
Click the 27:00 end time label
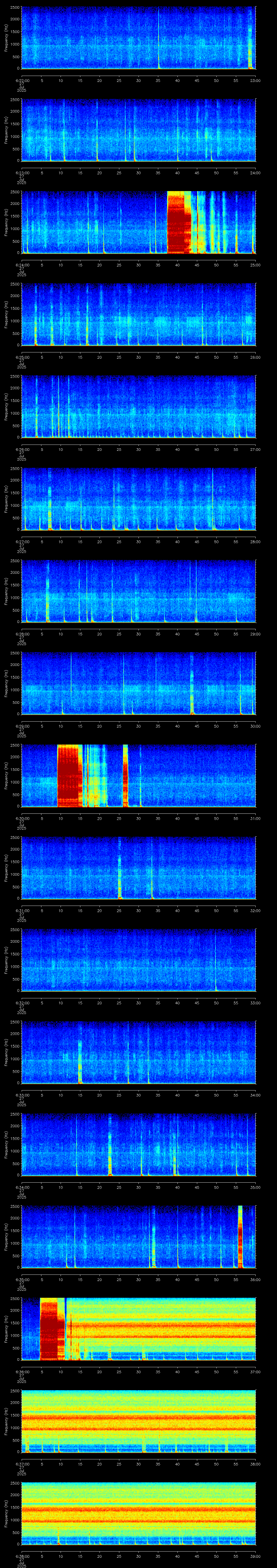pyautogui.click(x=255, y=449)
